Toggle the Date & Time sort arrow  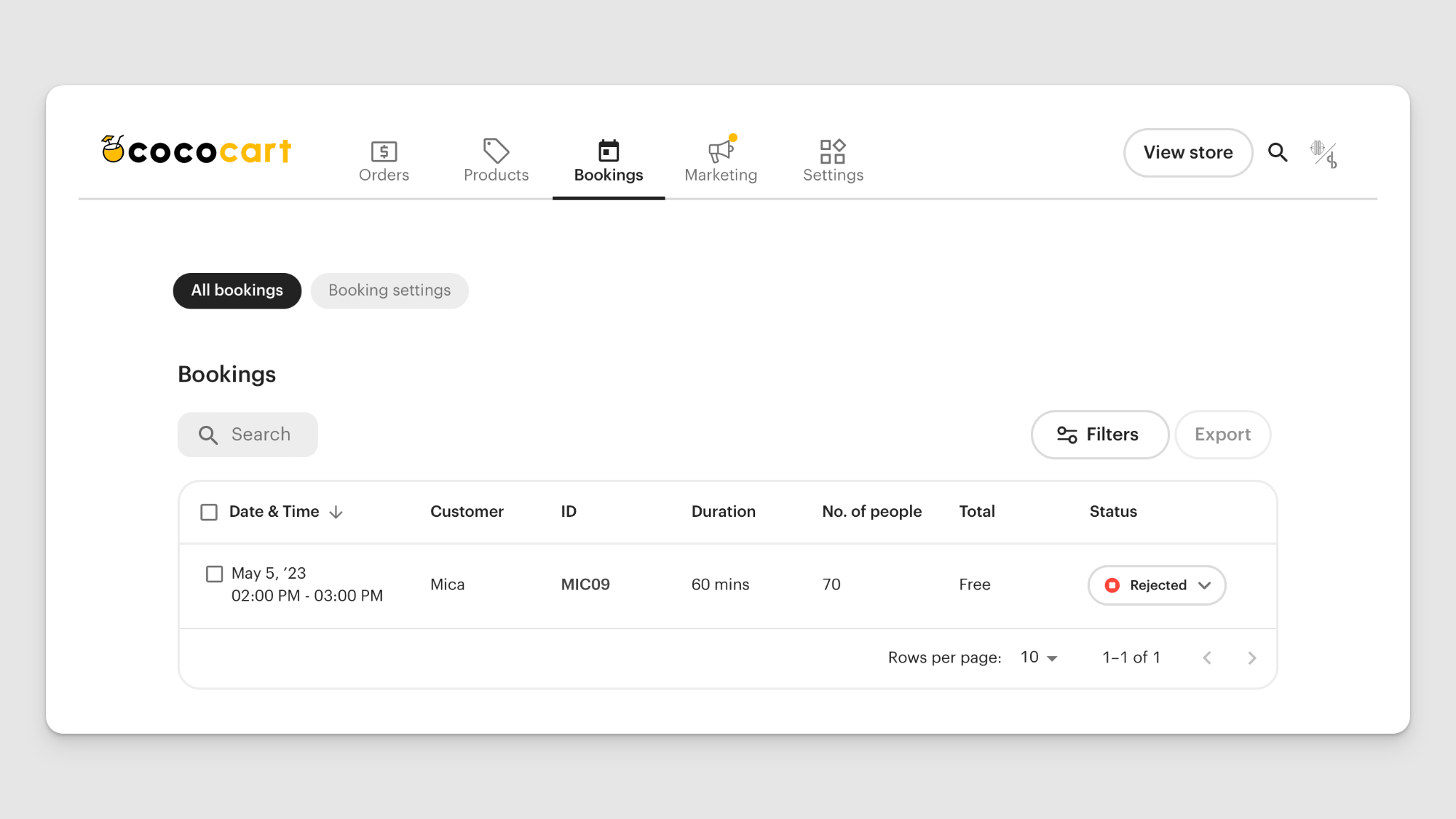(x=336, y=512)
